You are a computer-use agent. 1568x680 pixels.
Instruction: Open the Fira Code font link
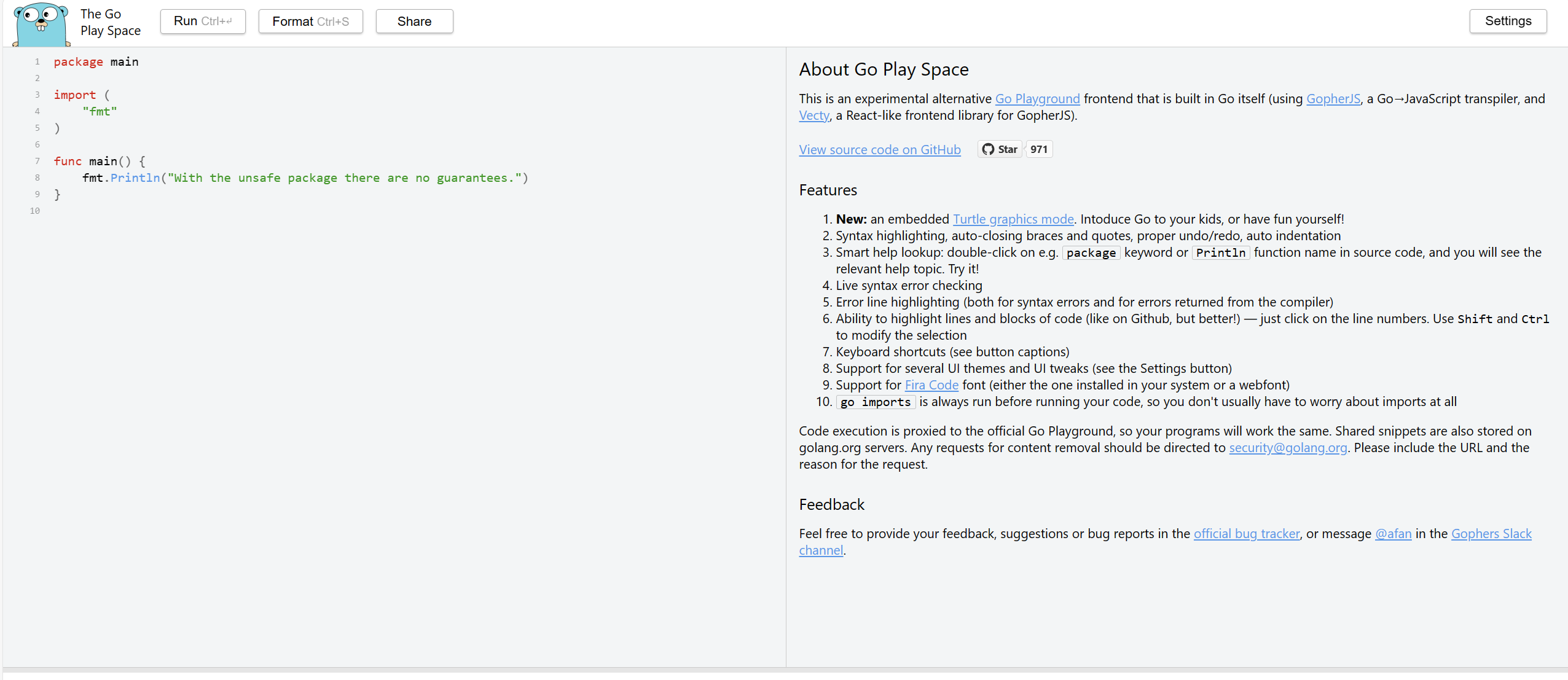(931, 385)
